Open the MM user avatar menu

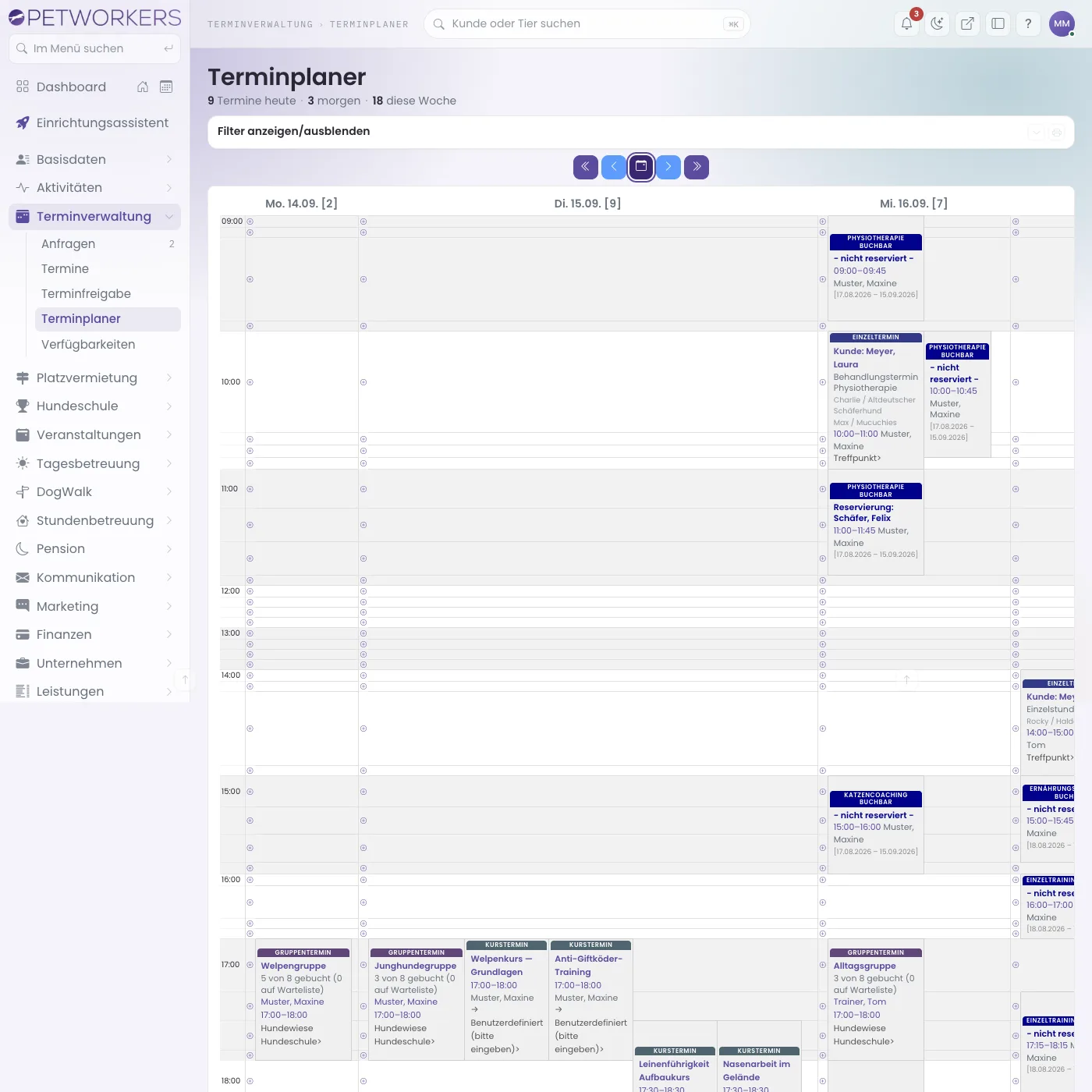point(1062,23)
